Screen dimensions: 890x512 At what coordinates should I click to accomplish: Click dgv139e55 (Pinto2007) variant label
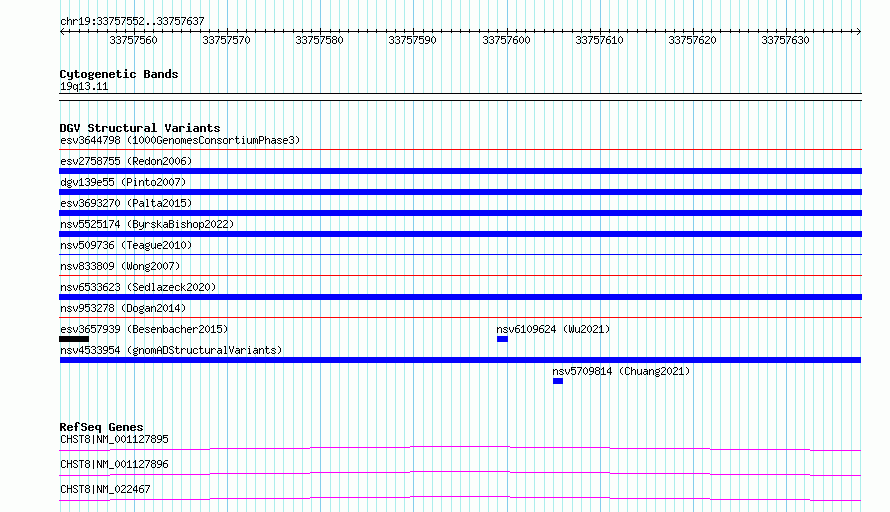123,182
